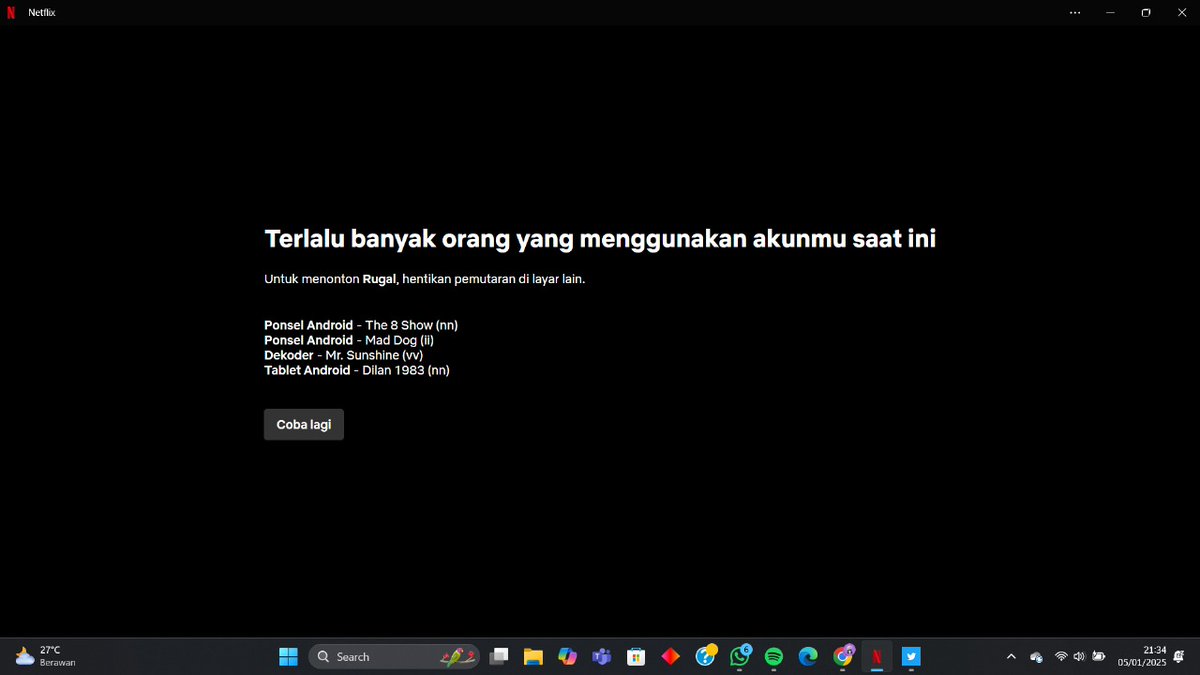The image size is (1200, 675).
Task: Close the Netflix window
Action: tap(1181, 13)
